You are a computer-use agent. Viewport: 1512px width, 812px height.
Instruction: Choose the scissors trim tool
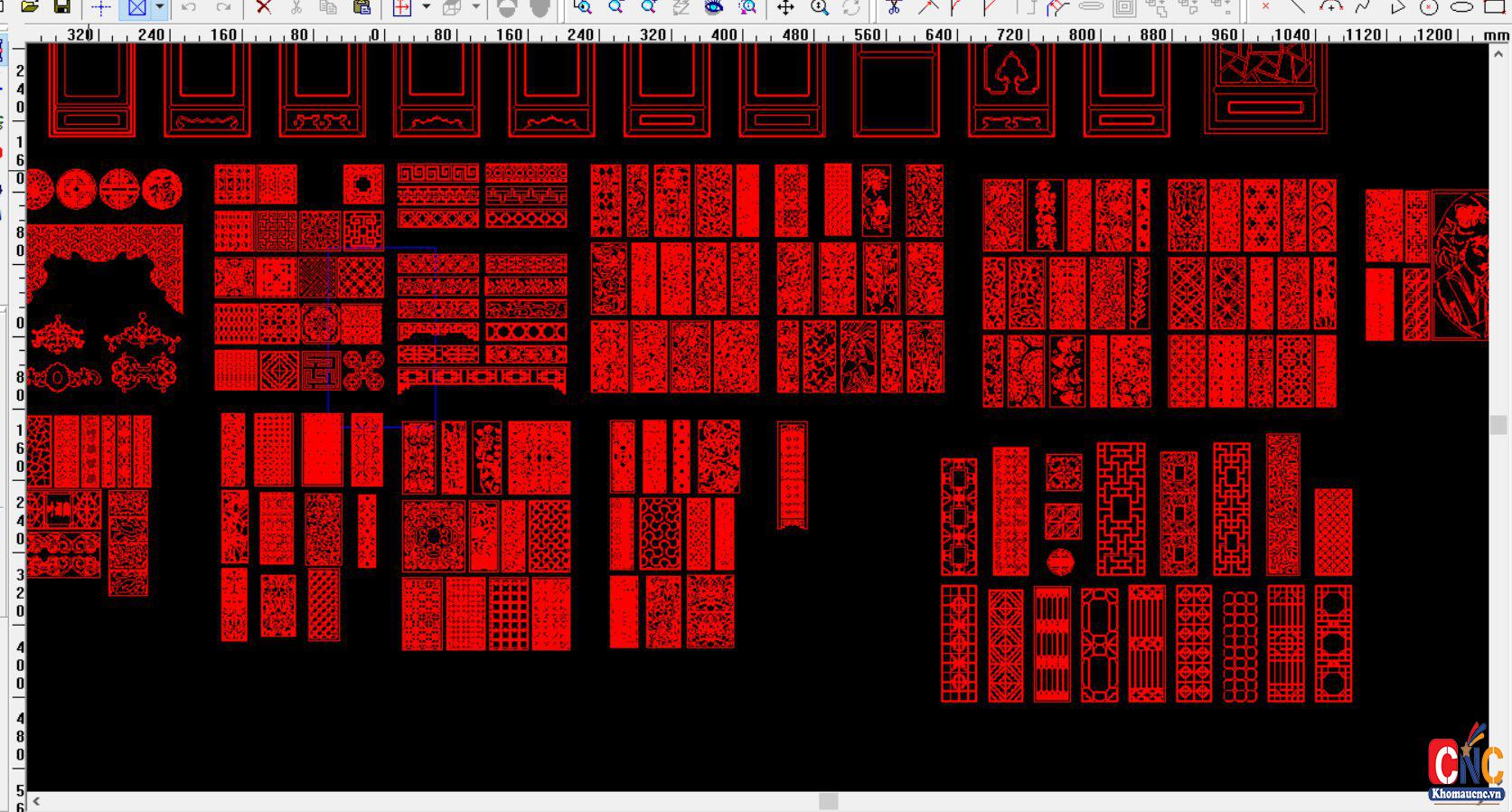894,7
